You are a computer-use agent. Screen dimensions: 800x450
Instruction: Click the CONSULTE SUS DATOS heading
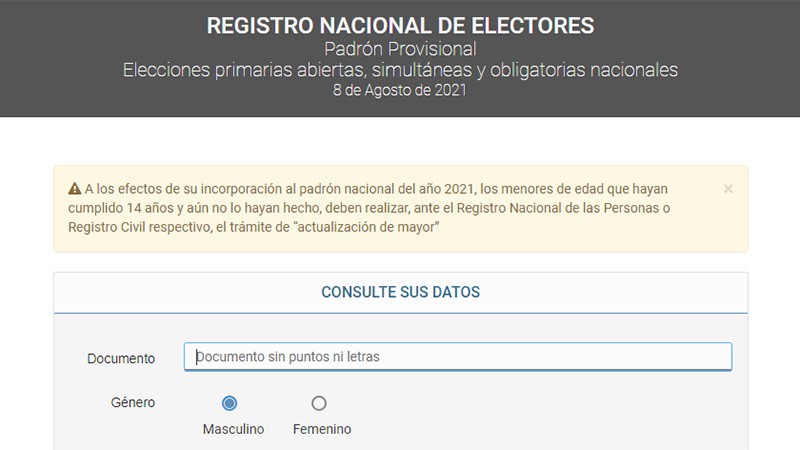[400, 293]
